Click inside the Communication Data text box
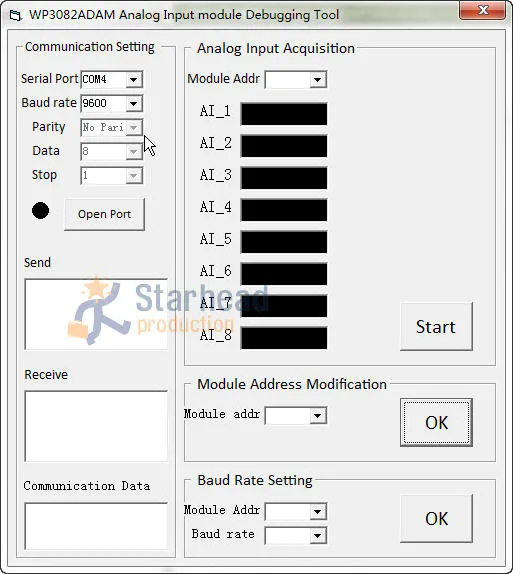Screen dimensions: 513x574 click(96, 526)
